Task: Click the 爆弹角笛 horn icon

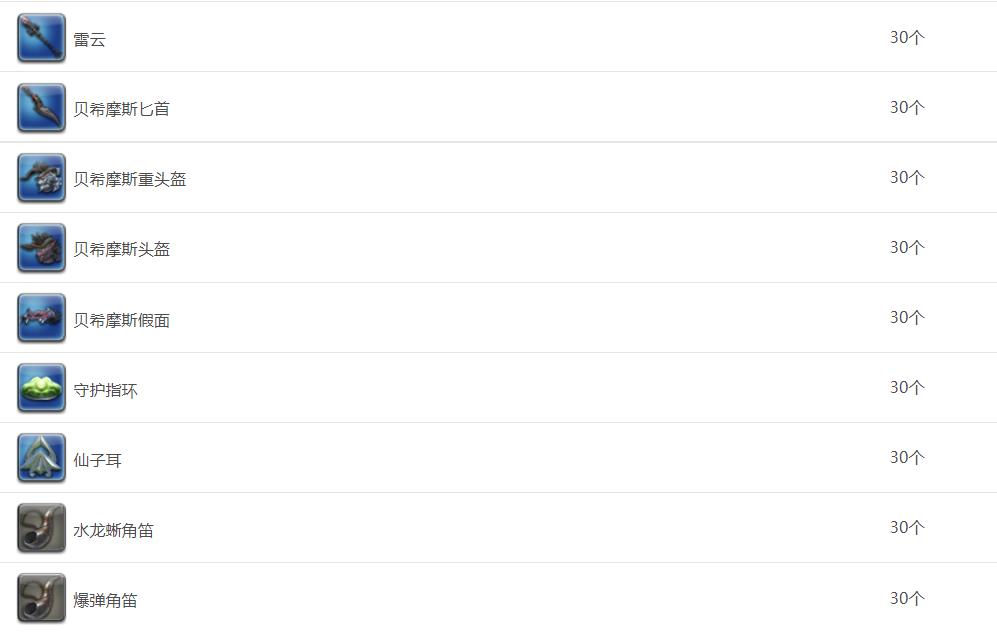Action: pos(41,598)
